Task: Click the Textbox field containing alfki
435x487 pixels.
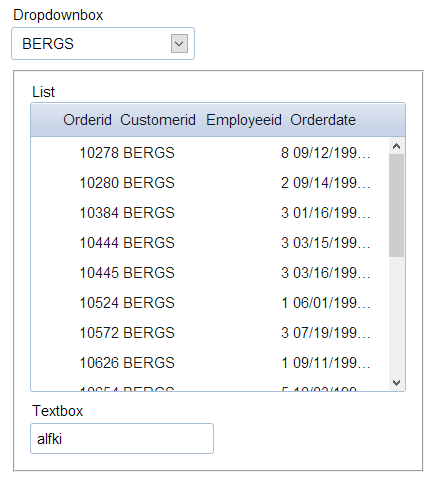Action: [122, 439]
